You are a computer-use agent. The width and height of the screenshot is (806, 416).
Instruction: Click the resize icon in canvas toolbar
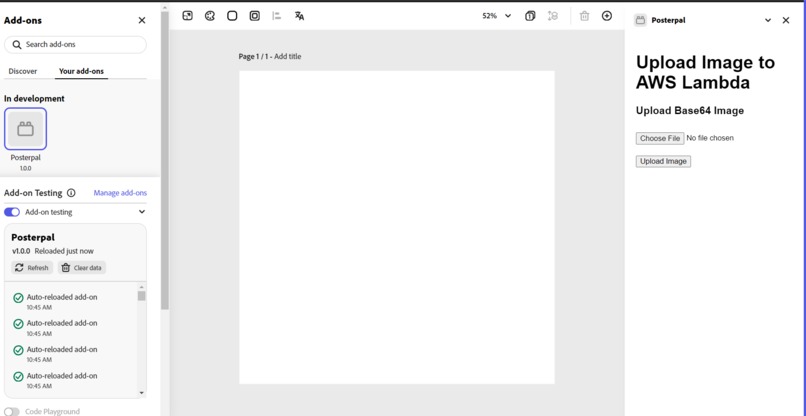[188, 16]
